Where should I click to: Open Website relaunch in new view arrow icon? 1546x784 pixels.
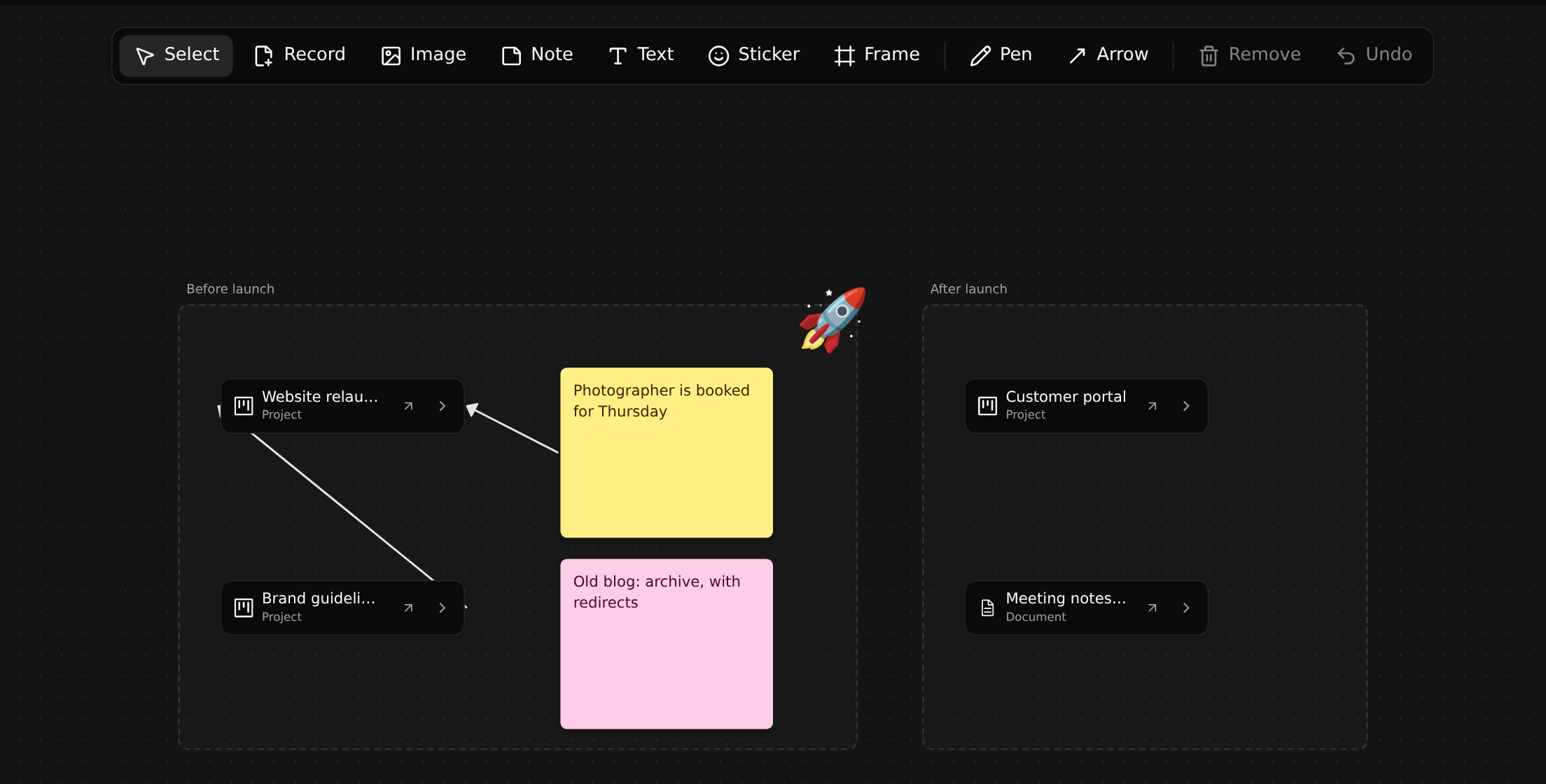point(408,406)
